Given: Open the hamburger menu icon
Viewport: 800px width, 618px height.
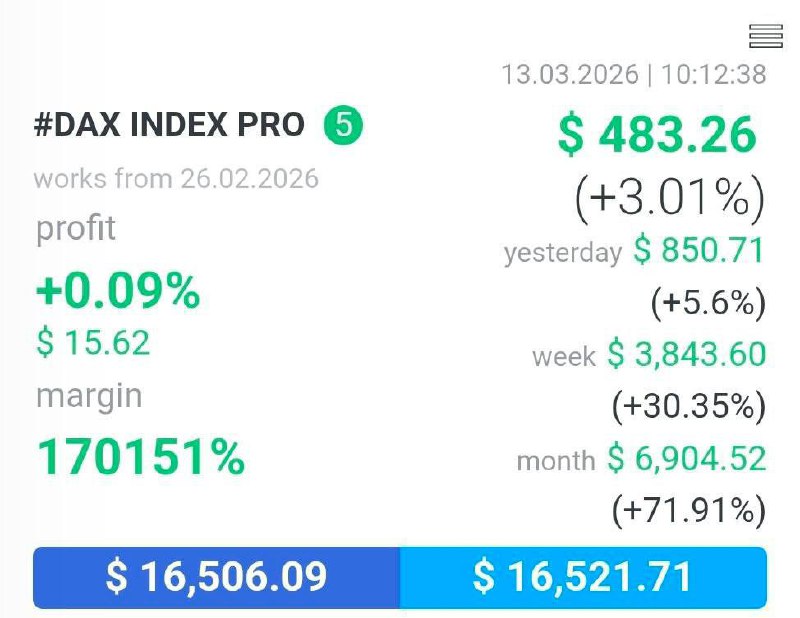Looking at the screenshot, I should pyautogui.click(x=765, y=37).
